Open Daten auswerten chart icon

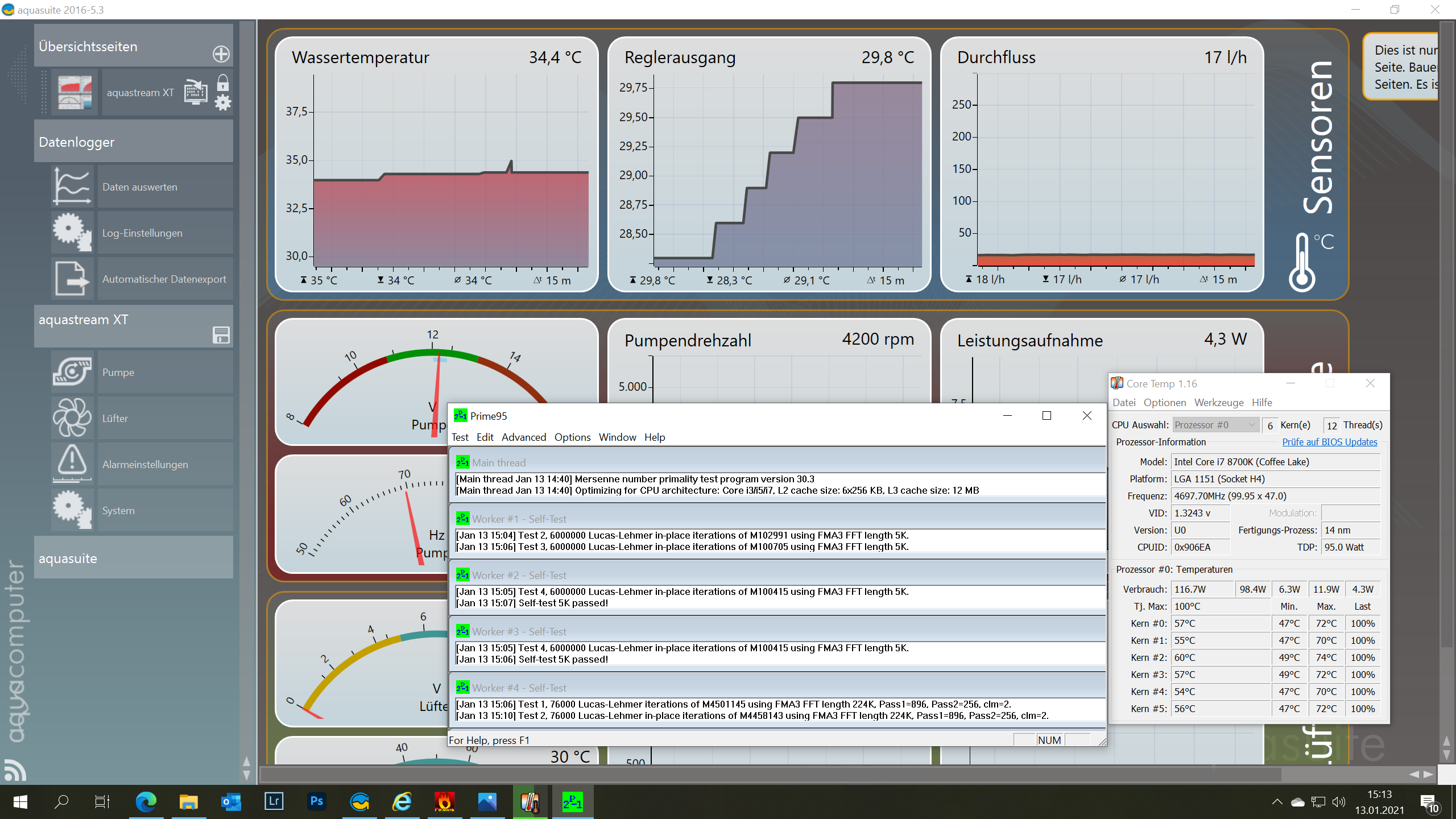tap(72, 187)
